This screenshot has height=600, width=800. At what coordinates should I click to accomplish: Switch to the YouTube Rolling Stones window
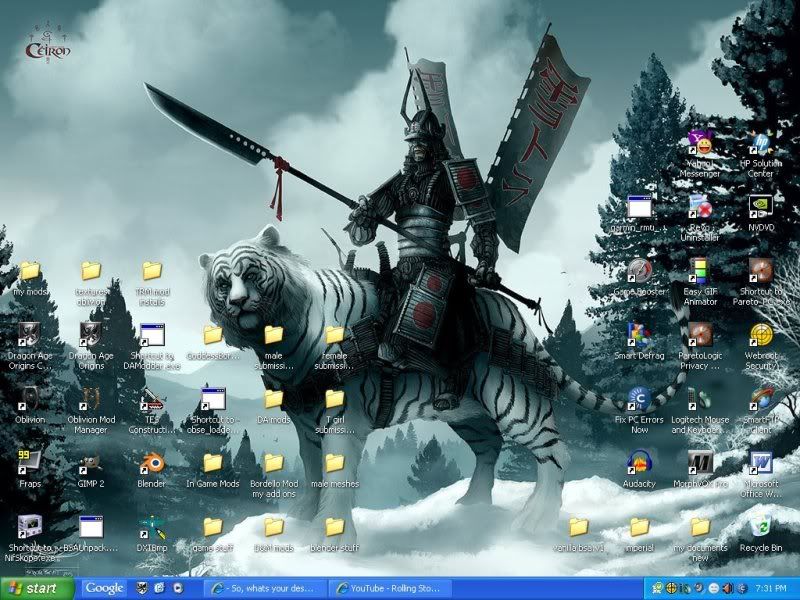(x=392, y=589)
